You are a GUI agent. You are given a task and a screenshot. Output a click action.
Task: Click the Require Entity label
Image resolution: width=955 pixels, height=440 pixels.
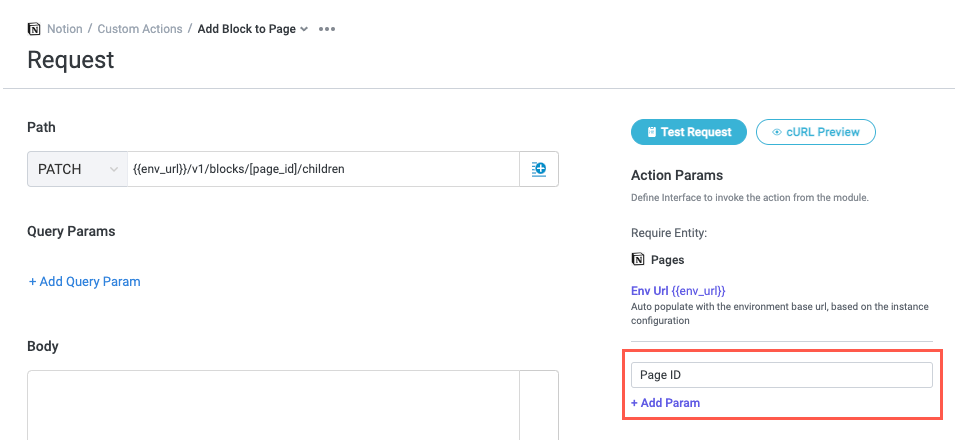[x=668, y=233]
